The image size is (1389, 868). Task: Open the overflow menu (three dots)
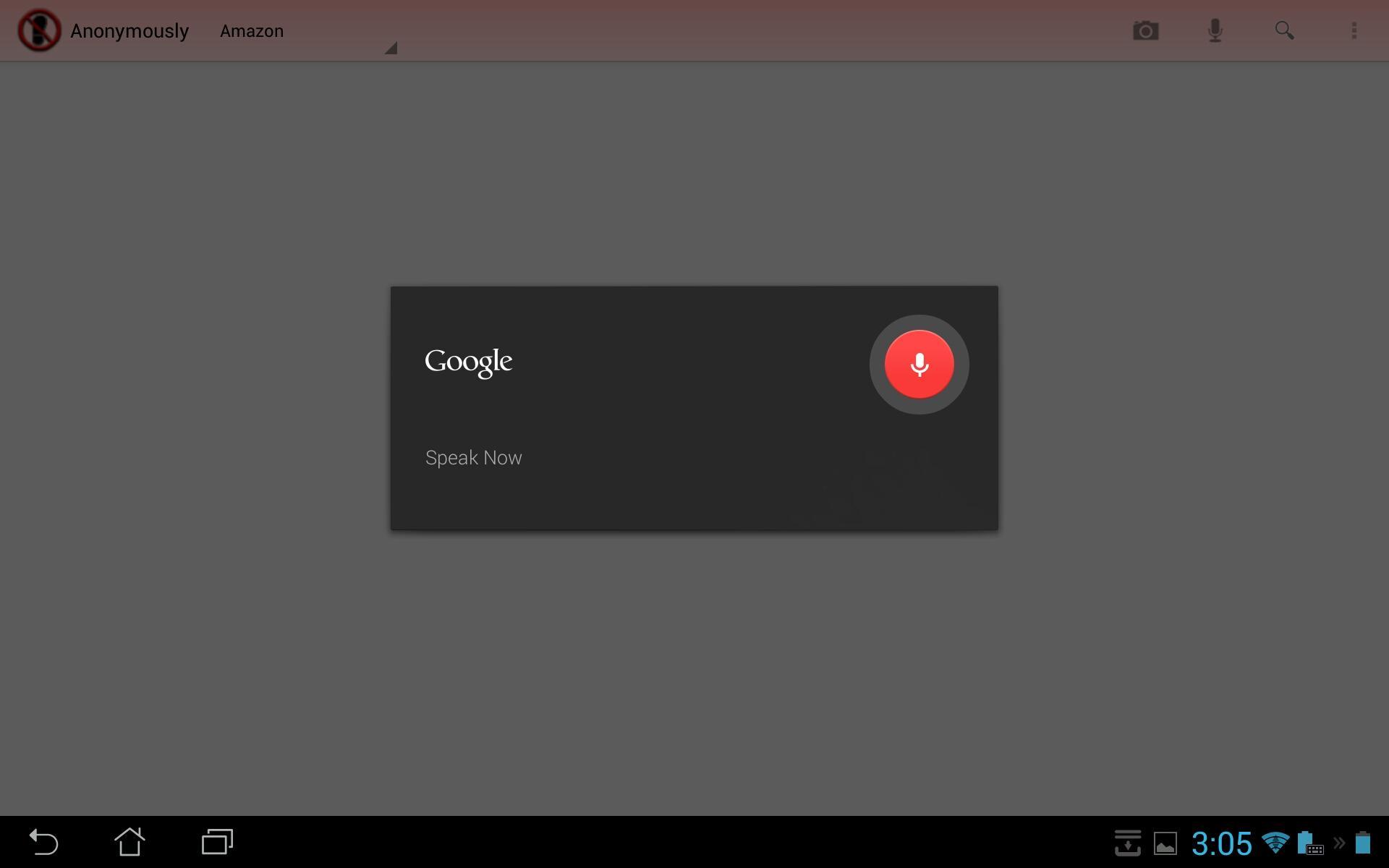click(1354, 30)
